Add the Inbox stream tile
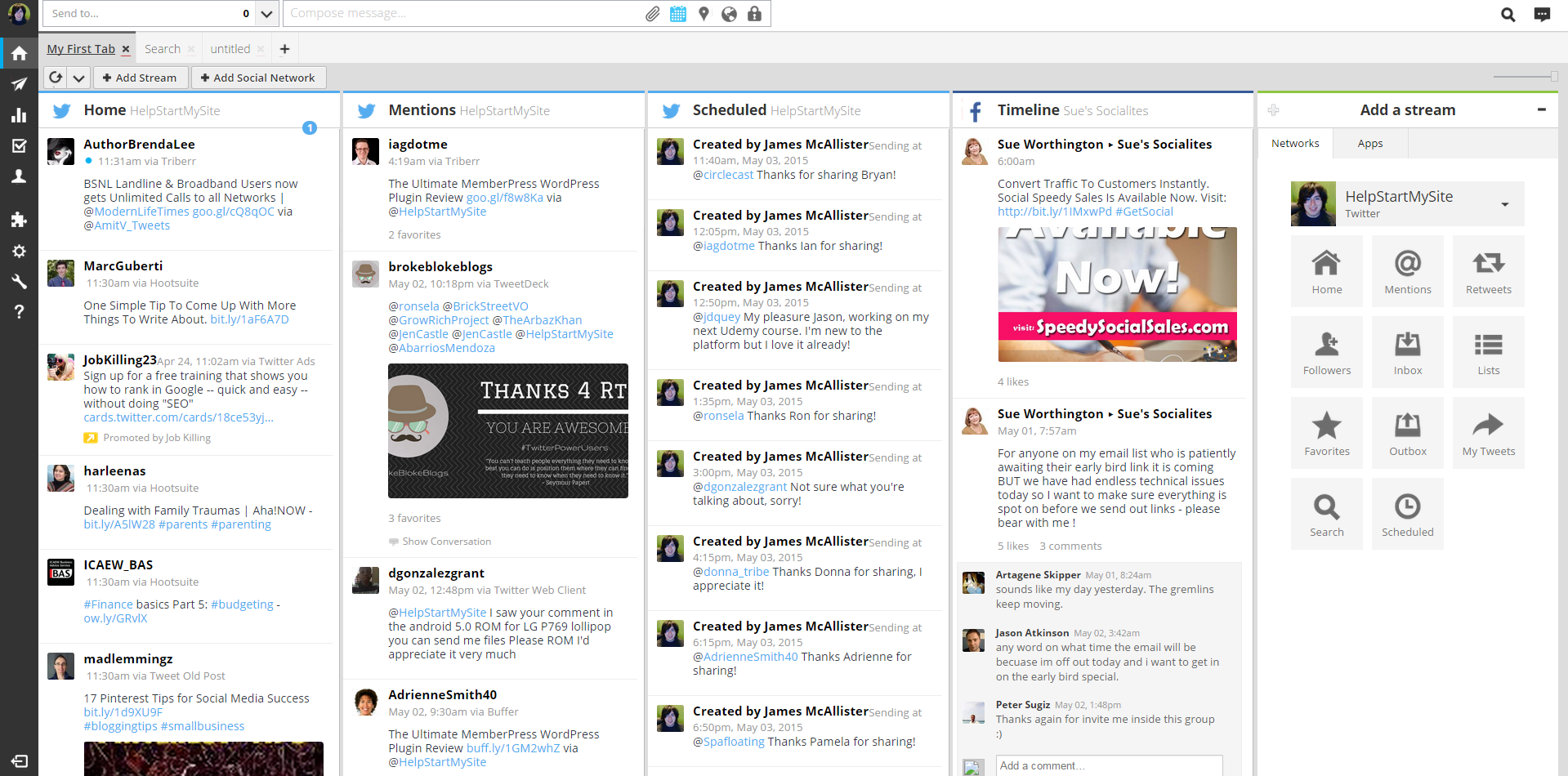Viewport: 1568px width, 776px height. click(1407, 352)
